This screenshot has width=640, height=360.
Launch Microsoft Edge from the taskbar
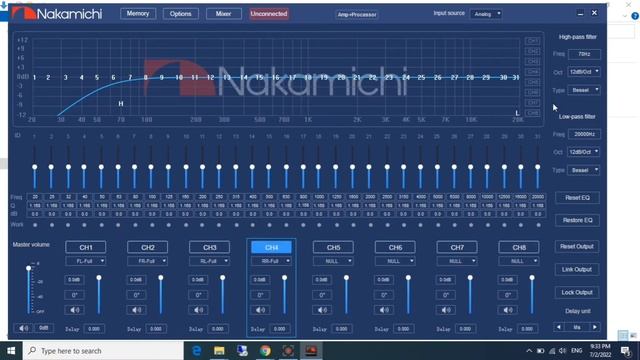[x=197, y=351]
